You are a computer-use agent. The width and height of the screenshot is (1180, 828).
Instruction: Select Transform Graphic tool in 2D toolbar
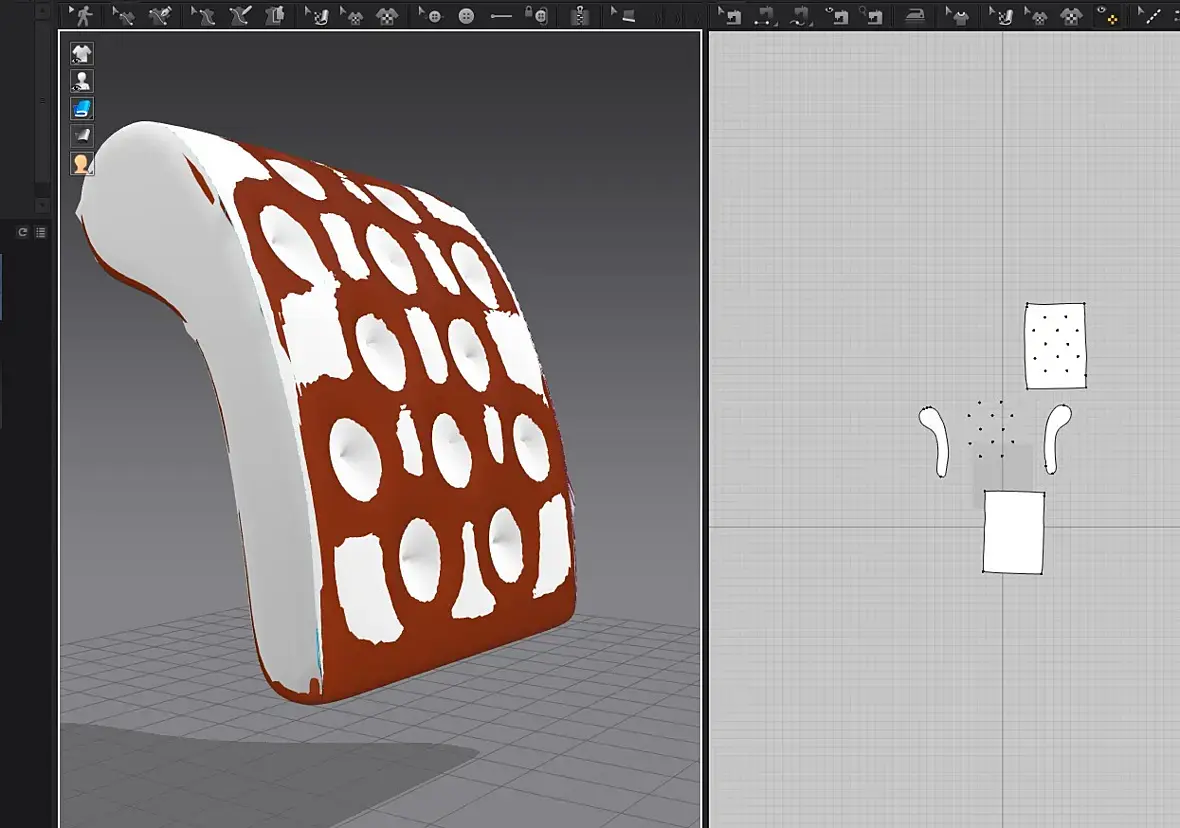tap(1036, 14)
